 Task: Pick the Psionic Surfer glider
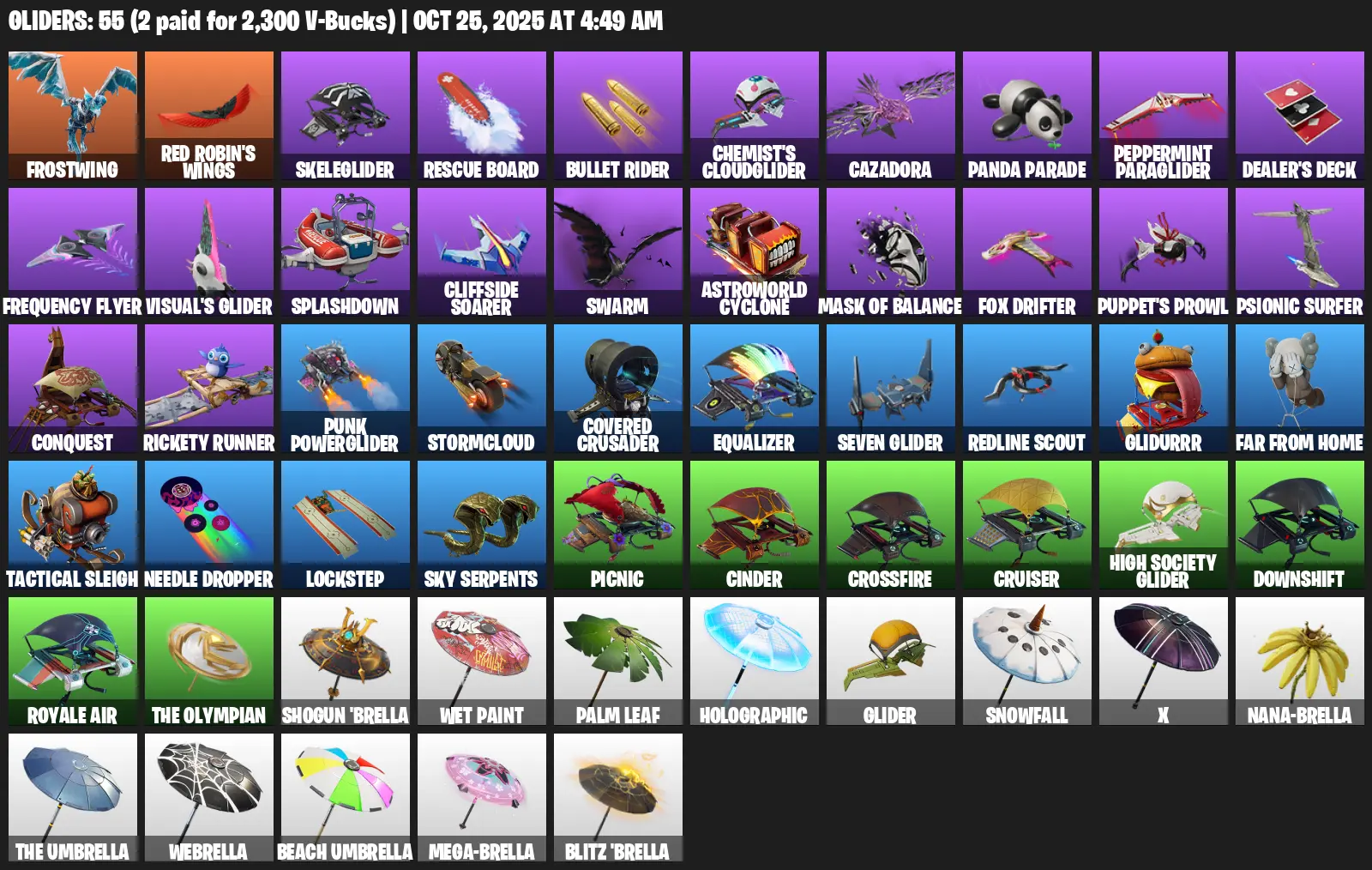1300,252
